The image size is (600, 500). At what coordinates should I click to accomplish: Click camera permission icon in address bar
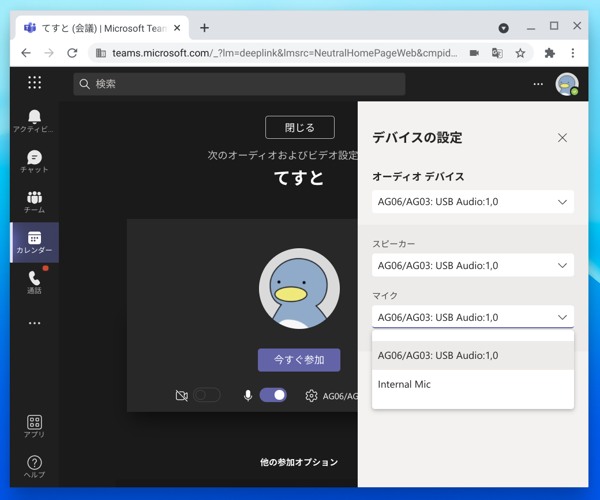pos(474,53)
